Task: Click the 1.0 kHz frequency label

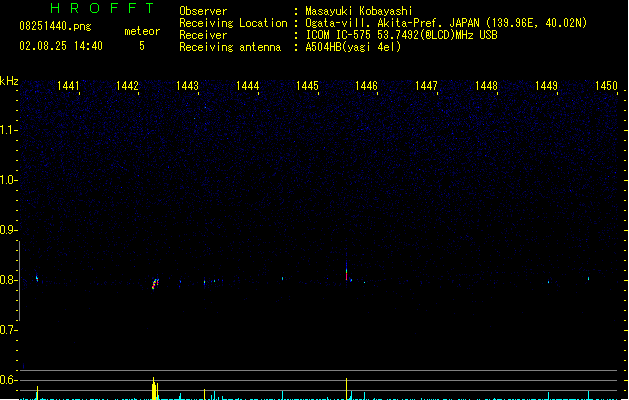Action: [x=8, y=180]
